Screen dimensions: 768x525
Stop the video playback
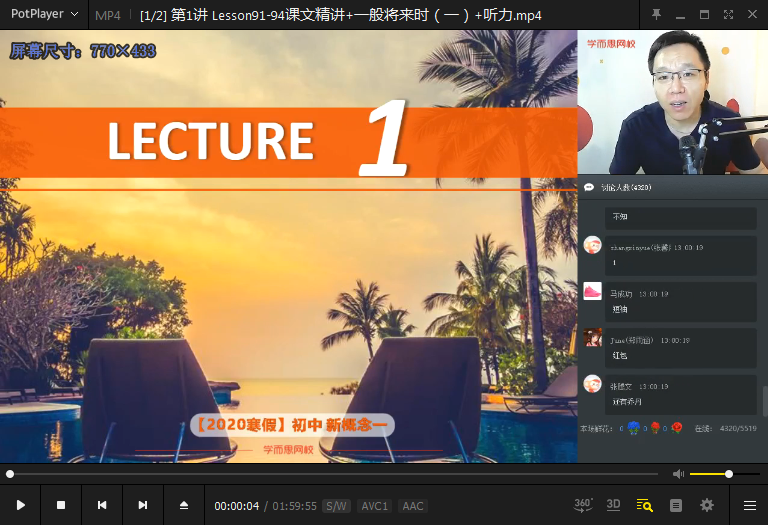[x=61, y=505]
